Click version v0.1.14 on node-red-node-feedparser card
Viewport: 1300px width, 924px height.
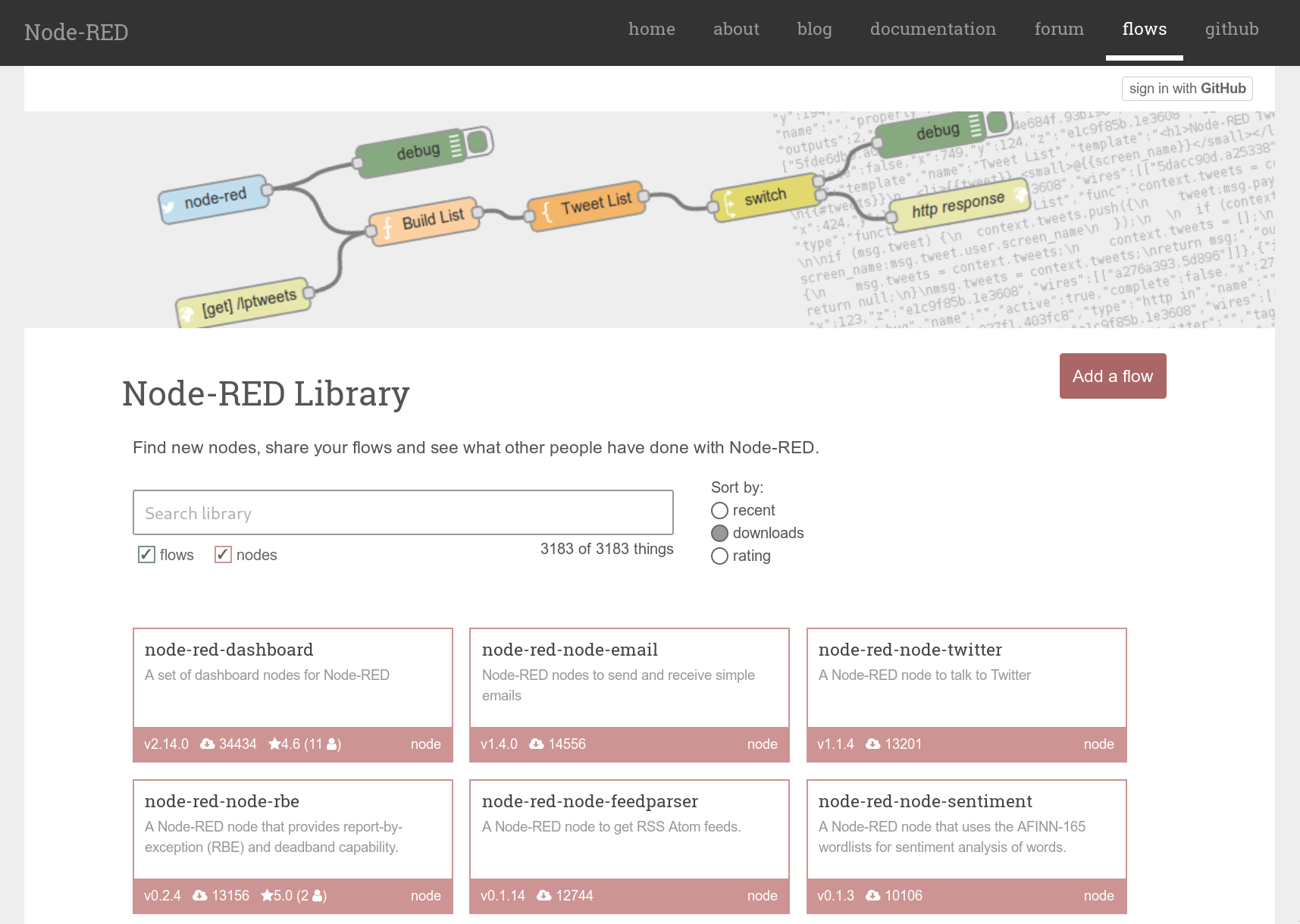click(x=503, y=896)
